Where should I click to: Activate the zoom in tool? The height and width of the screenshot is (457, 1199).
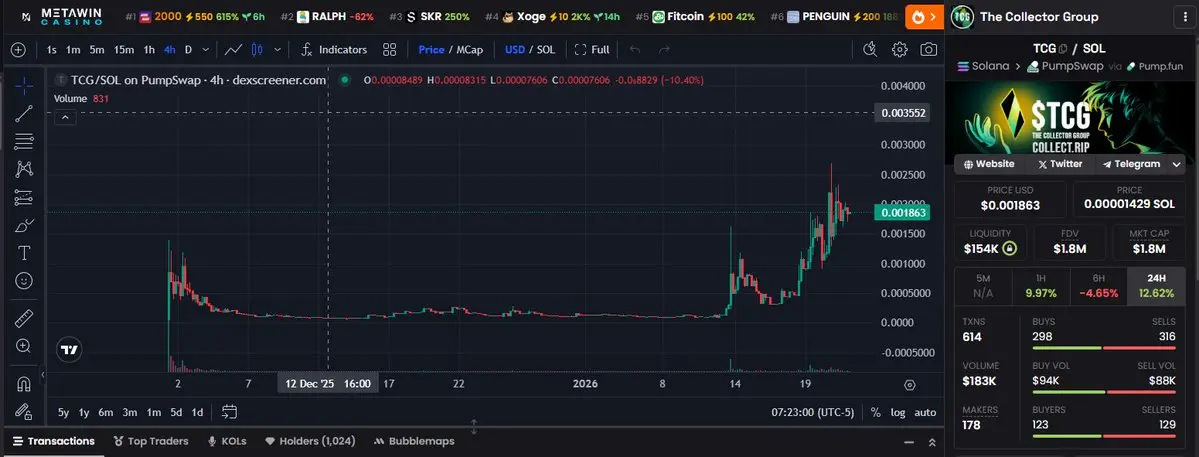click(x=24, y=346)
